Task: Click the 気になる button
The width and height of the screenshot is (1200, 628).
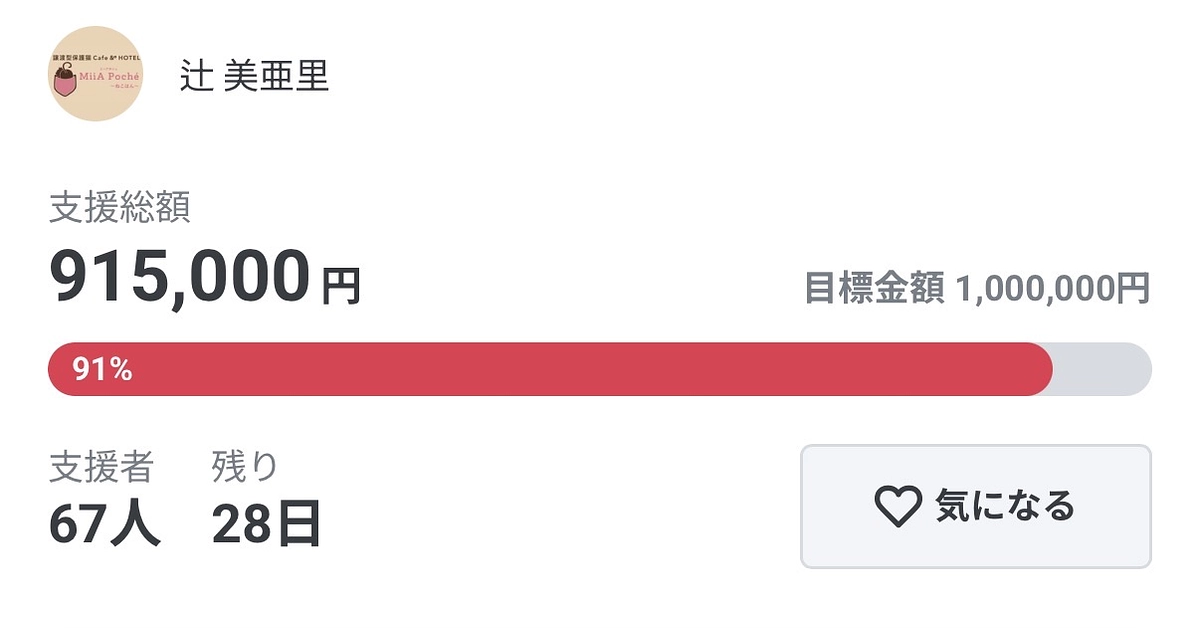Action: pos(975,505)
